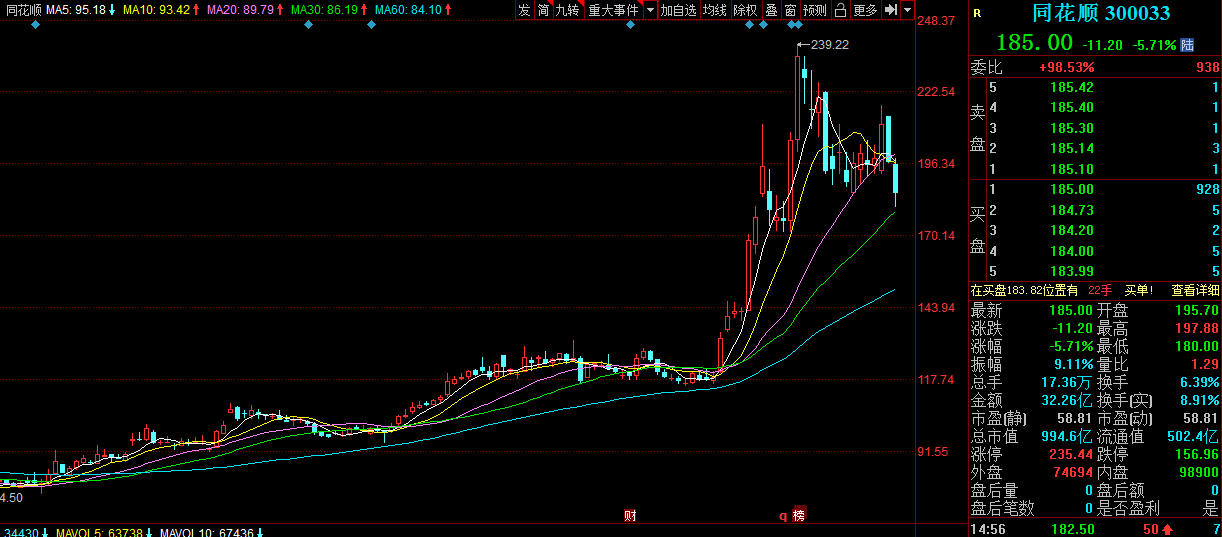The height and width of the screenshot is (537, 1222).
Task: Select the sell level 1 price 185.10
Action: tap(1071, 169)
